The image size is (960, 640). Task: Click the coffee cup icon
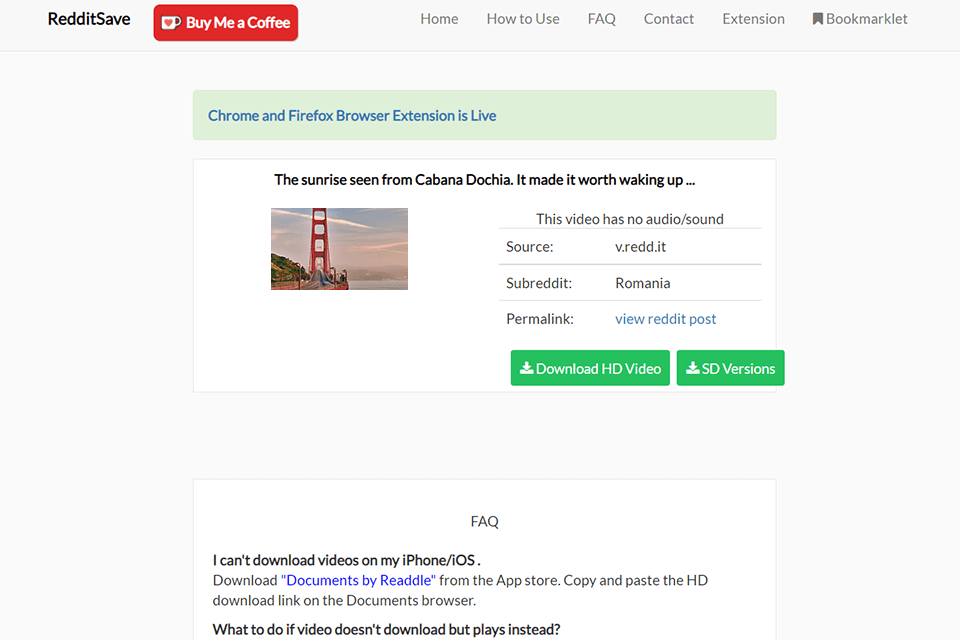pyautogui.click(x=171, y=22)
